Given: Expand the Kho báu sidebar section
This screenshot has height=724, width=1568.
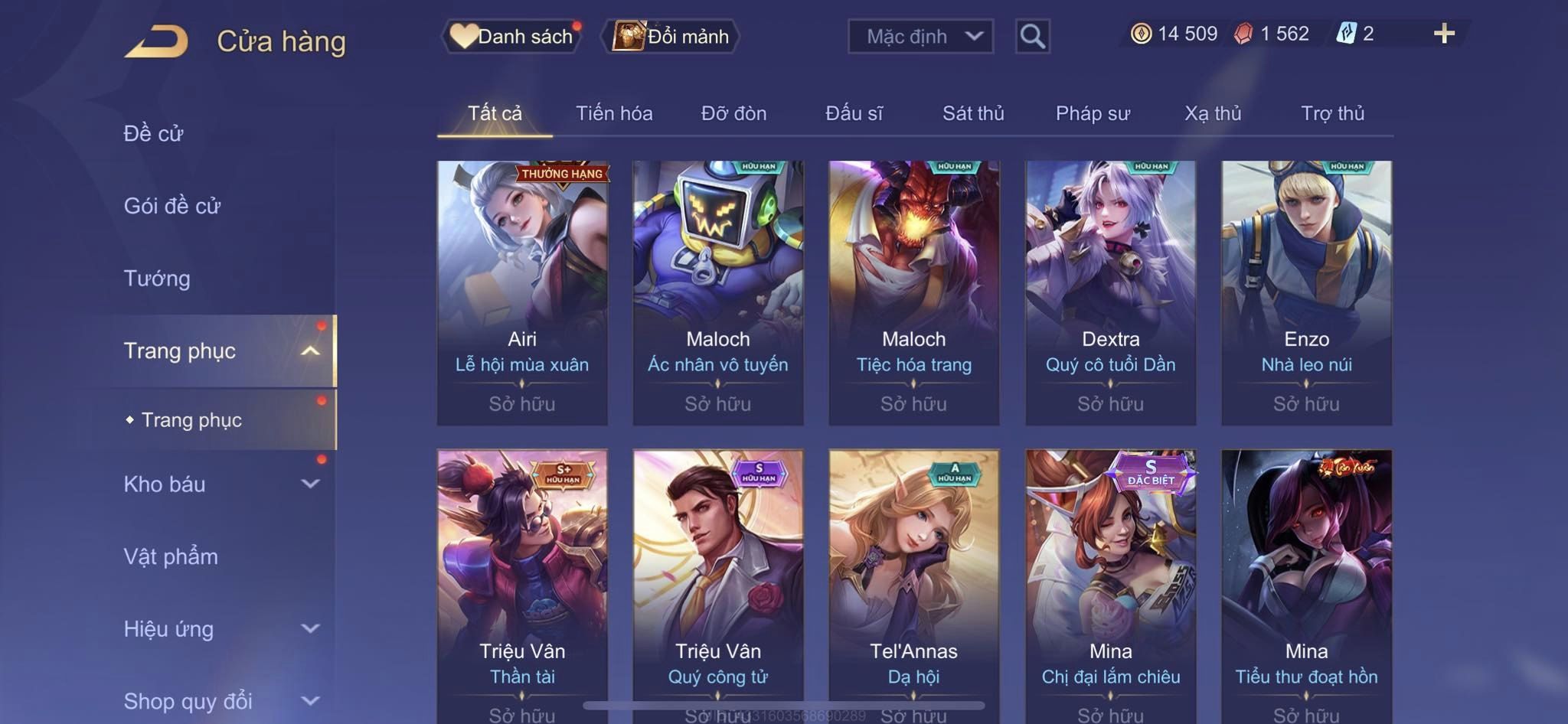Looking at the screenshot, I should tap(310, 484).
